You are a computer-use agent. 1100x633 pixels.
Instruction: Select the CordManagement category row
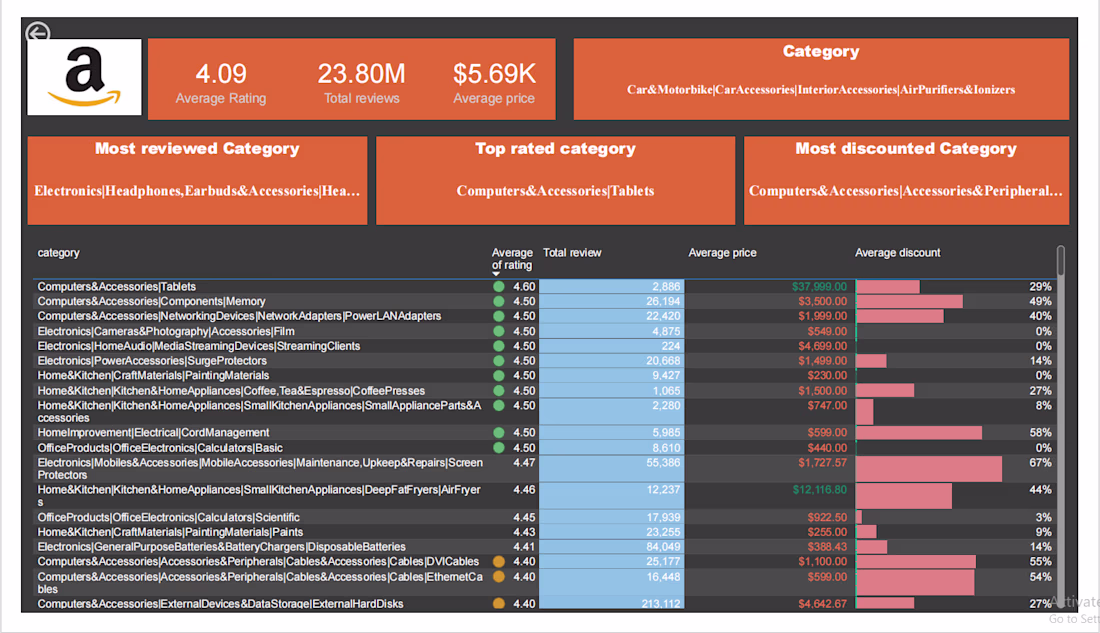tap(544, 432)
